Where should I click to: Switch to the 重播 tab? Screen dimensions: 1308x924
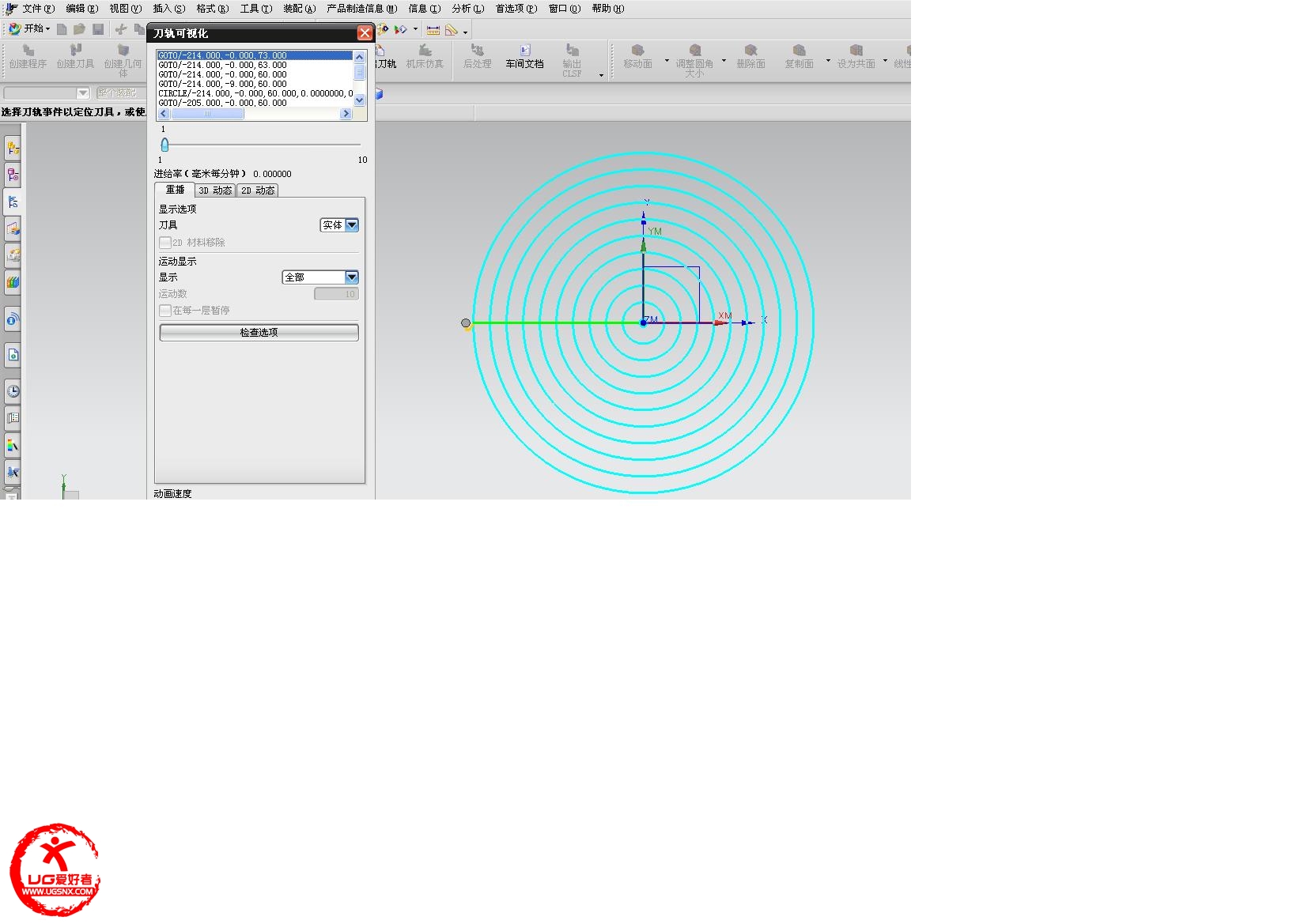point(175,190)
